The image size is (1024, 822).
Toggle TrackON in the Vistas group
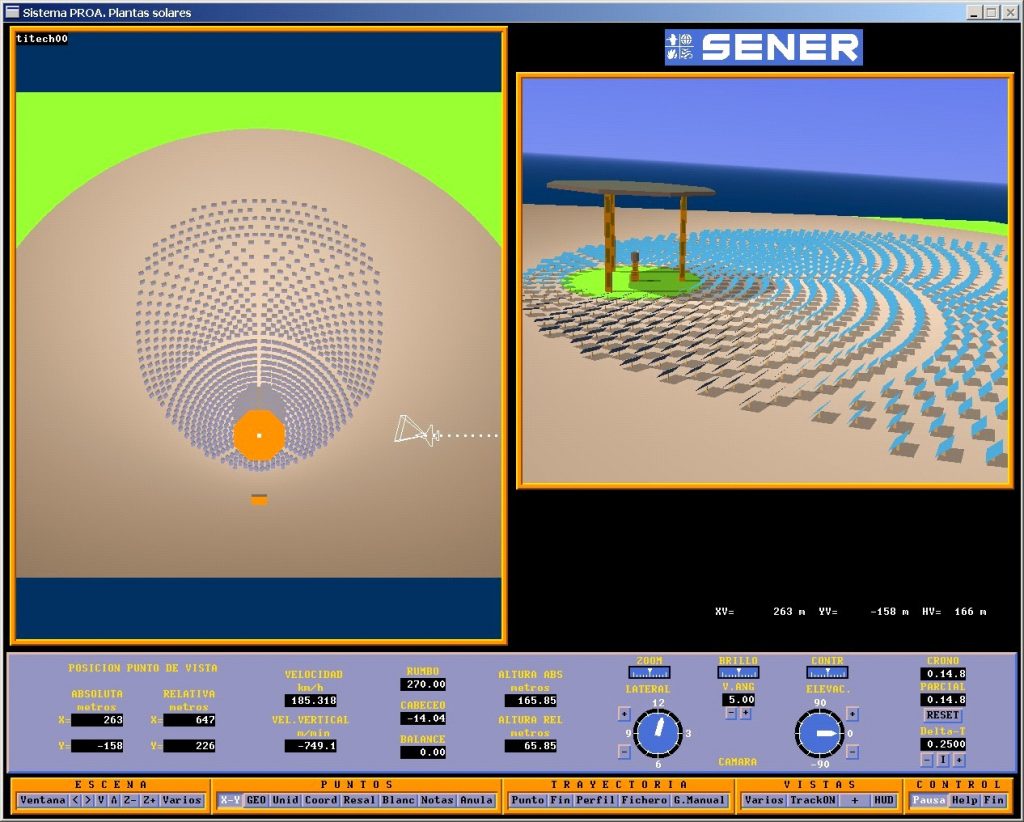[x=811, y=800]
